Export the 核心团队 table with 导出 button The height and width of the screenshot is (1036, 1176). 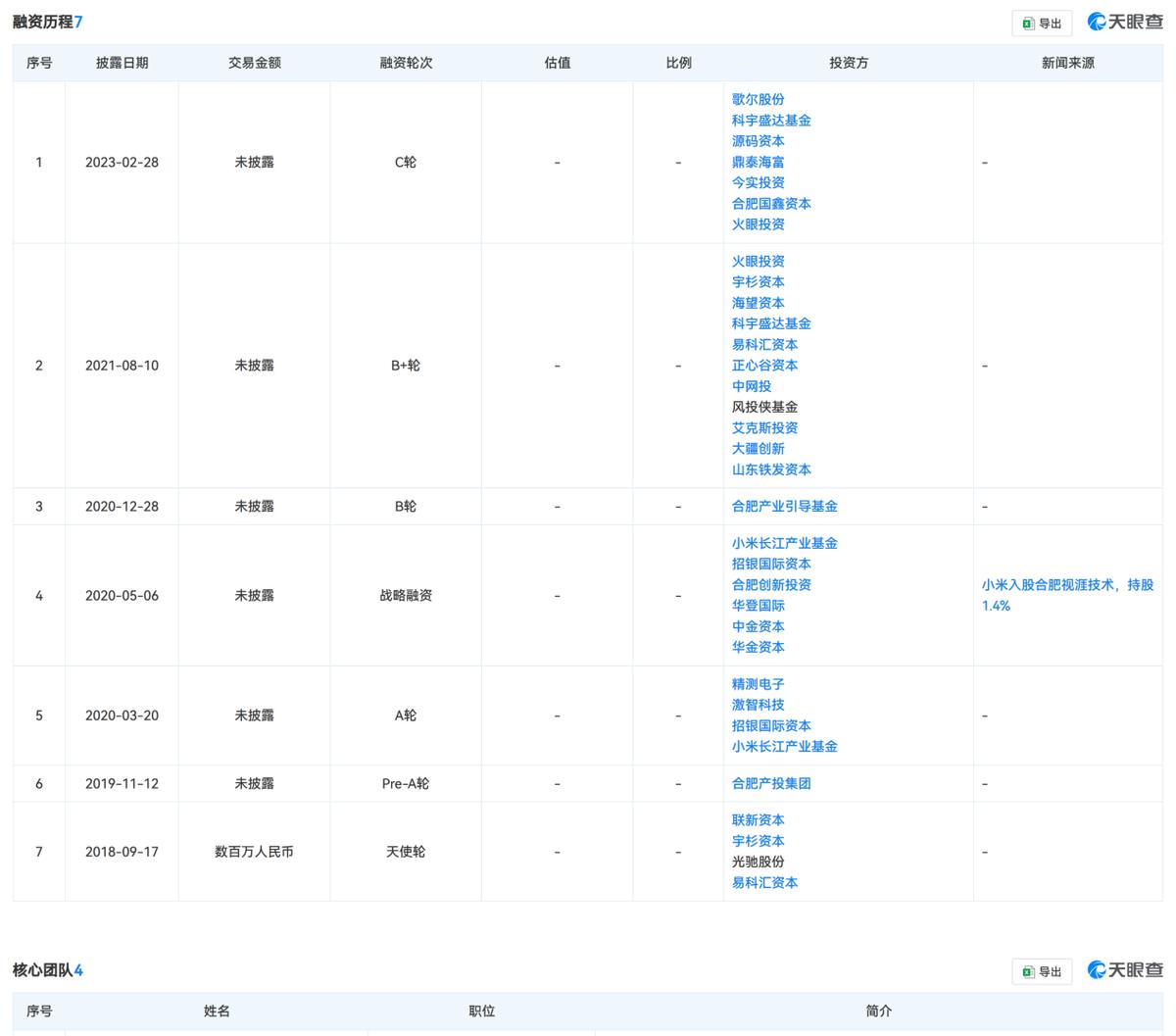[1042, 971]
